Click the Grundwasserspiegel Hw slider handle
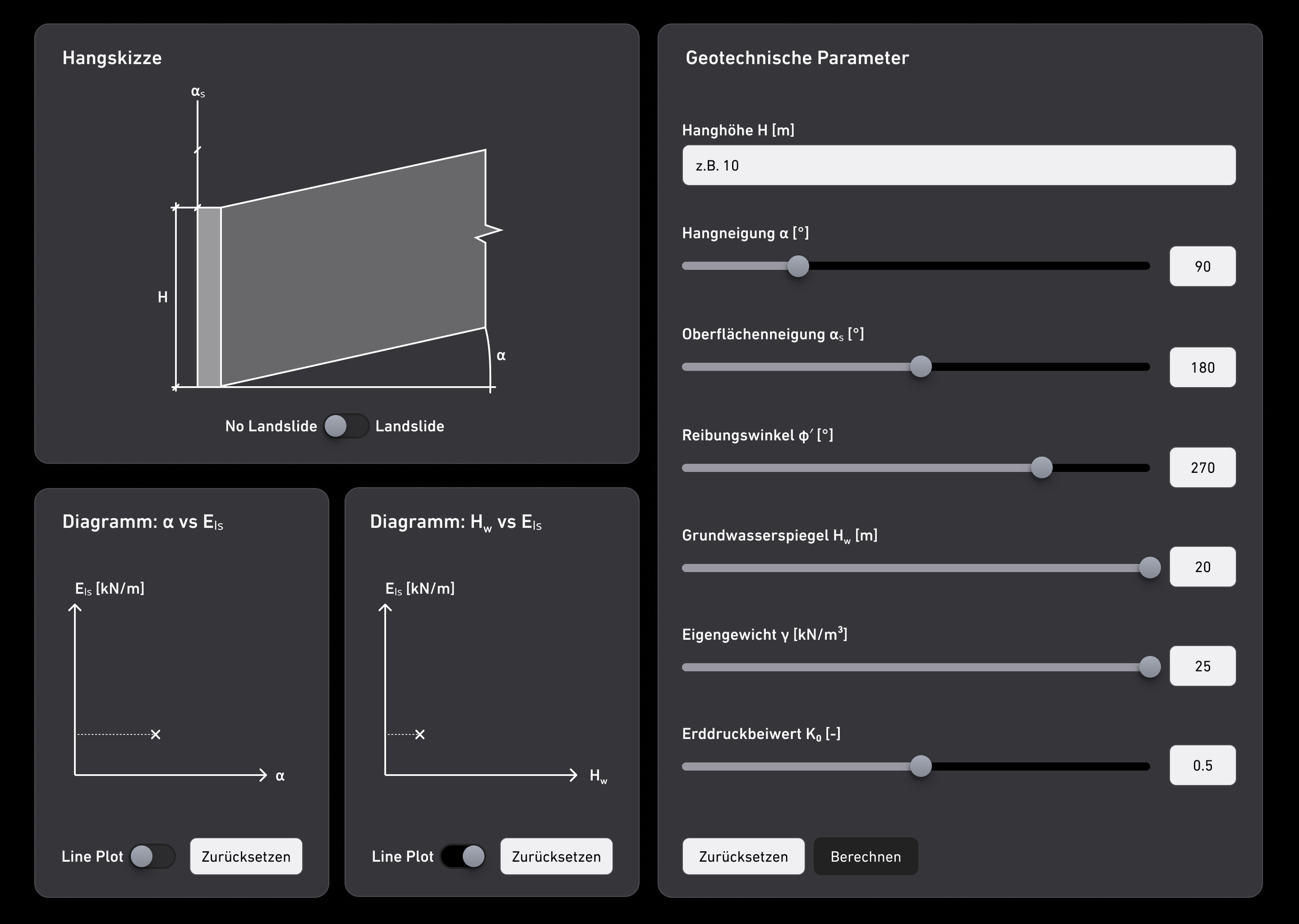The image size is (1299, 924). 1150,568
